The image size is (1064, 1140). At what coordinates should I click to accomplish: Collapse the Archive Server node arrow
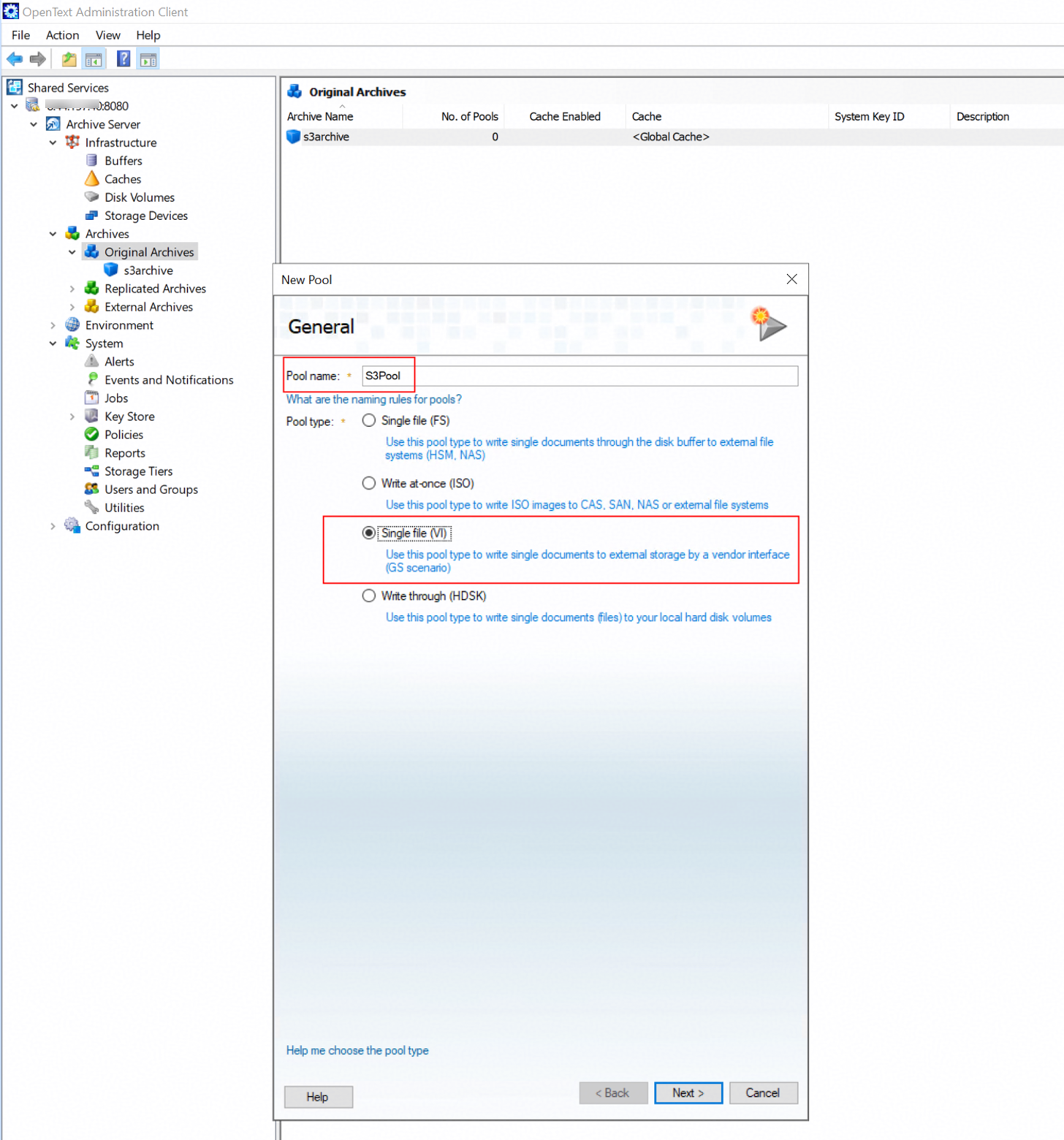34,124
